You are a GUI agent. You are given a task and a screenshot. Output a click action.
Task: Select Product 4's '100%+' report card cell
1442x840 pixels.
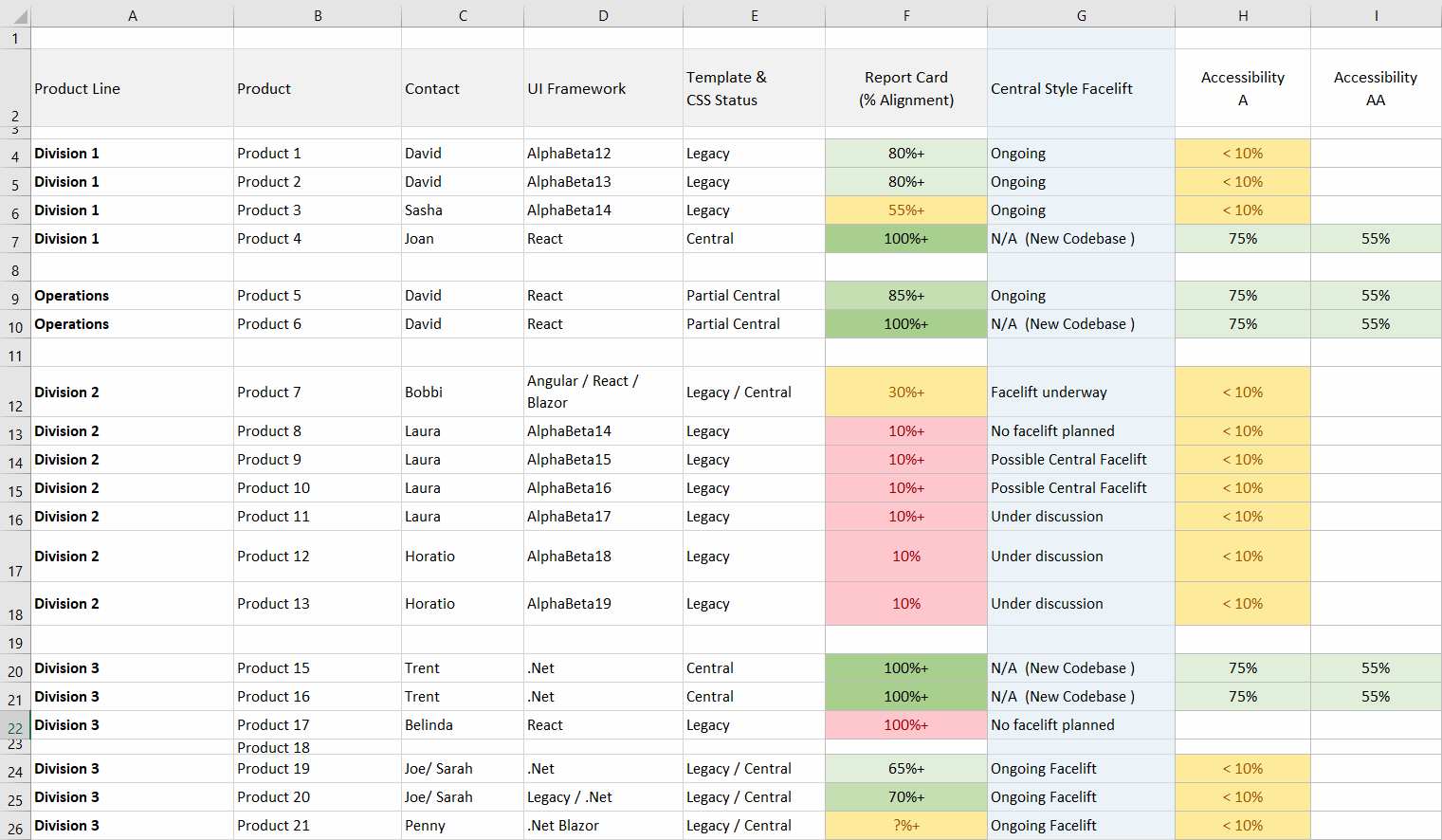pyautogui.click(x=906, y=239)
